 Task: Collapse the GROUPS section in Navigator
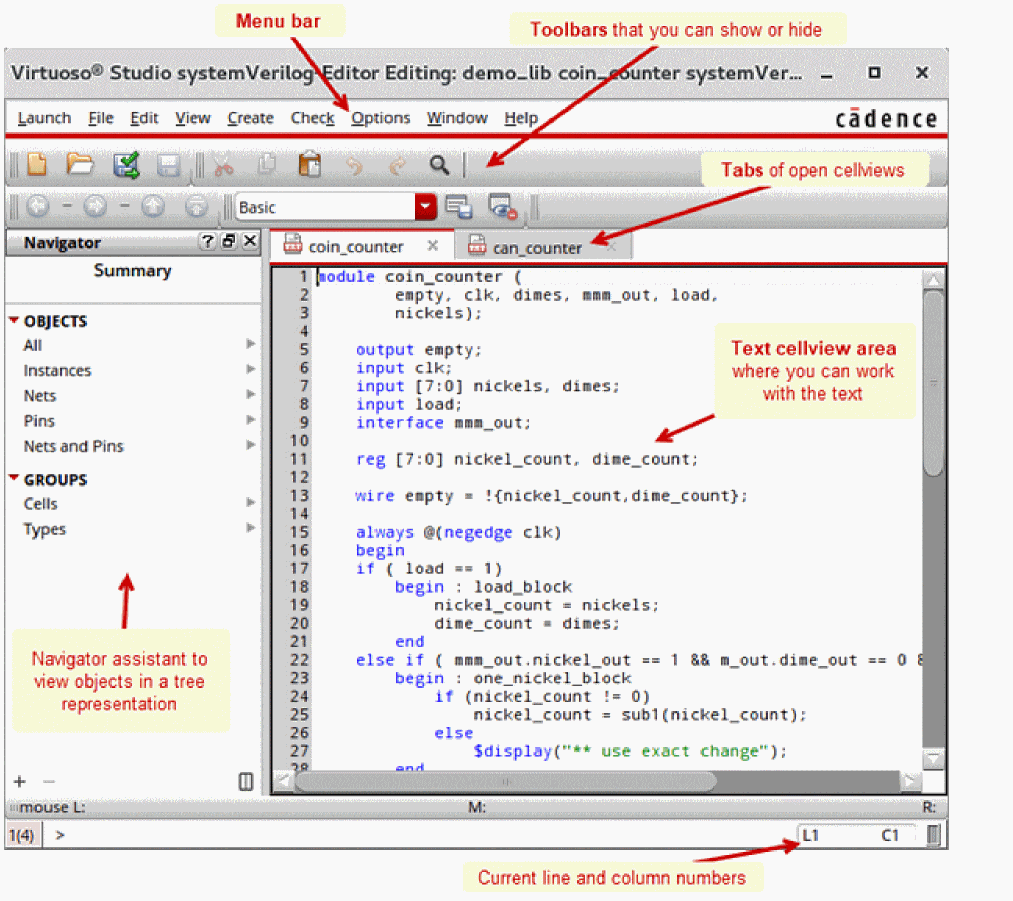click(14, 479)
